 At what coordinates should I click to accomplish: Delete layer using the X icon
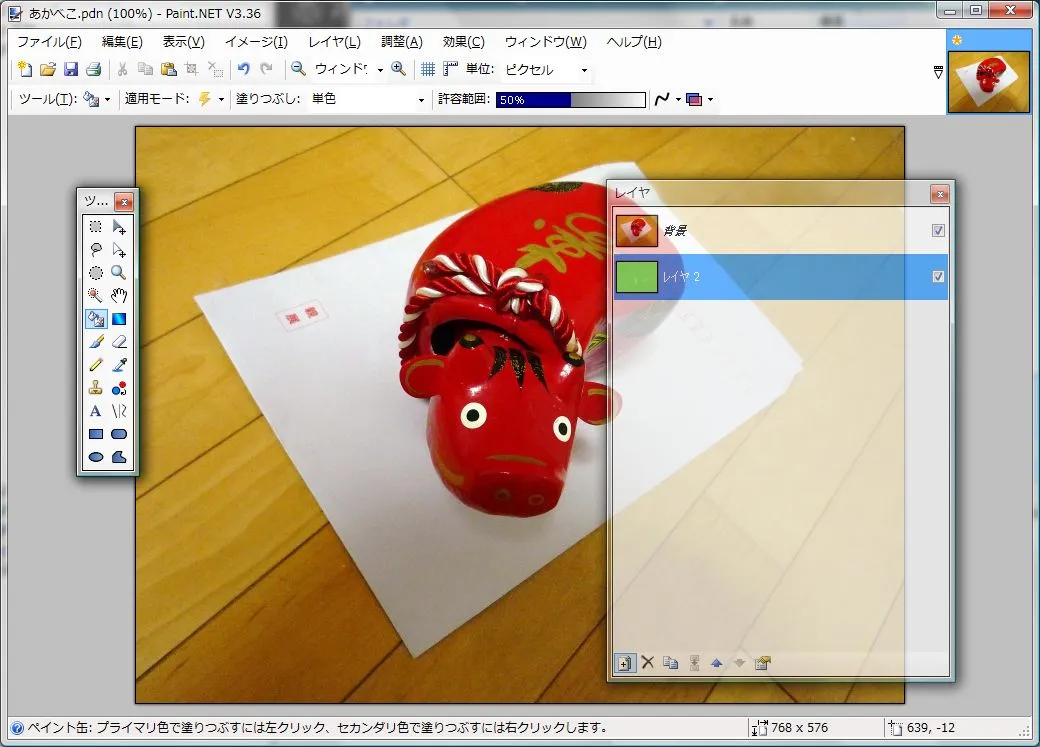point(647,663)
